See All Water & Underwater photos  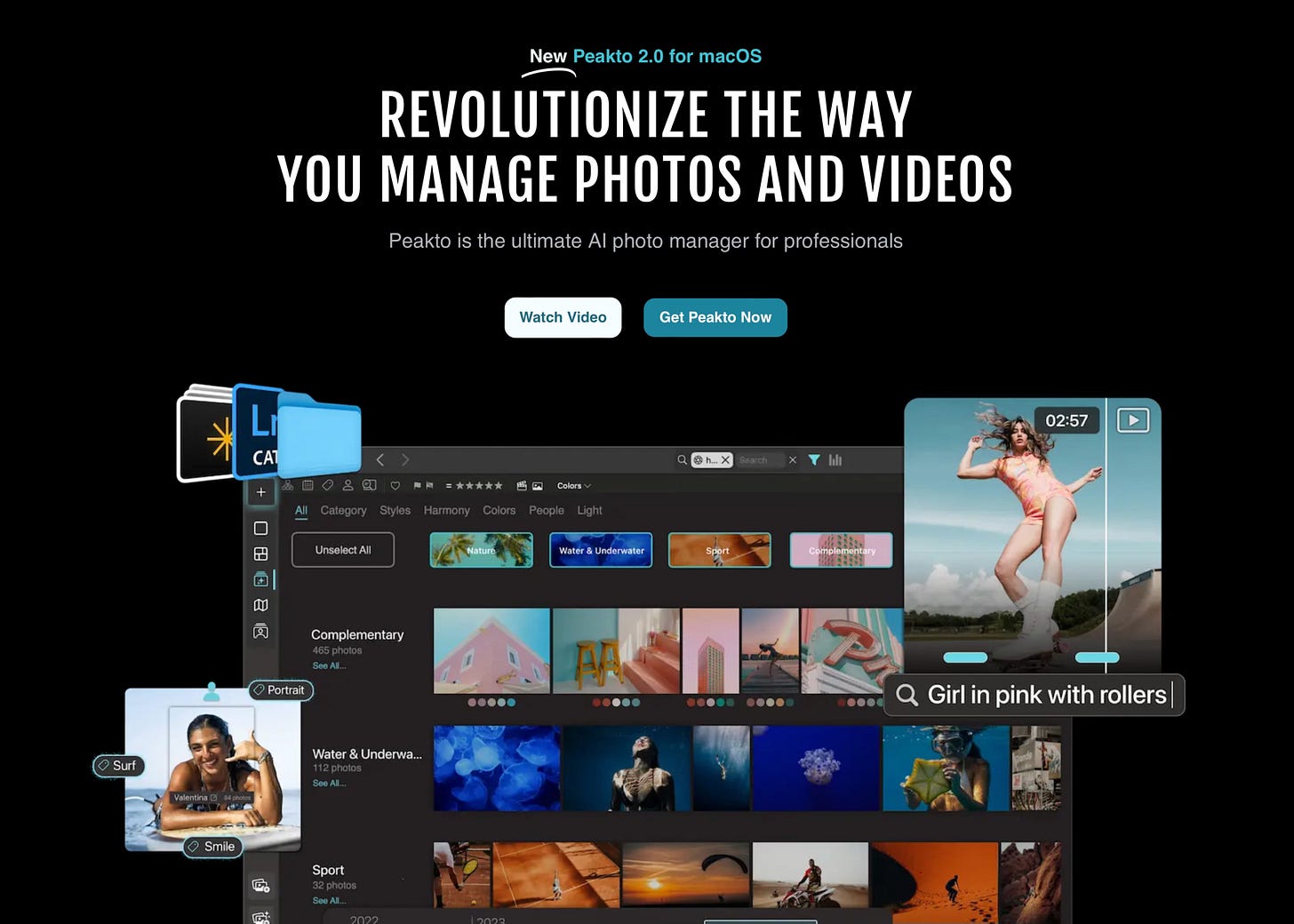[x=329, y=783]
